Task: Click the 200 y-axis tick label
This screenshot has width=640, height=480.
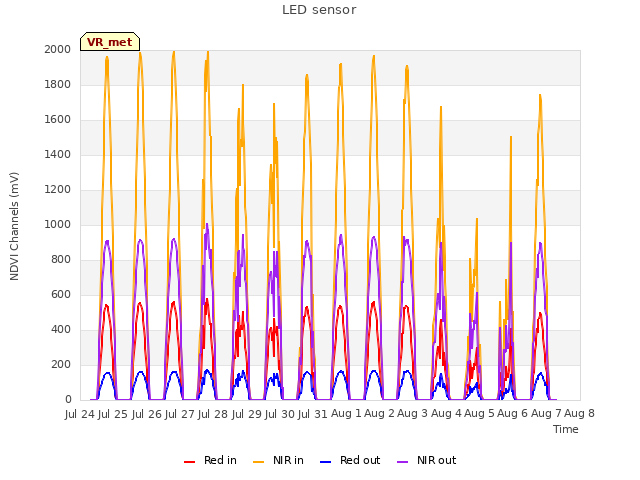Action: pyautogui.click(x=61, y=365)
